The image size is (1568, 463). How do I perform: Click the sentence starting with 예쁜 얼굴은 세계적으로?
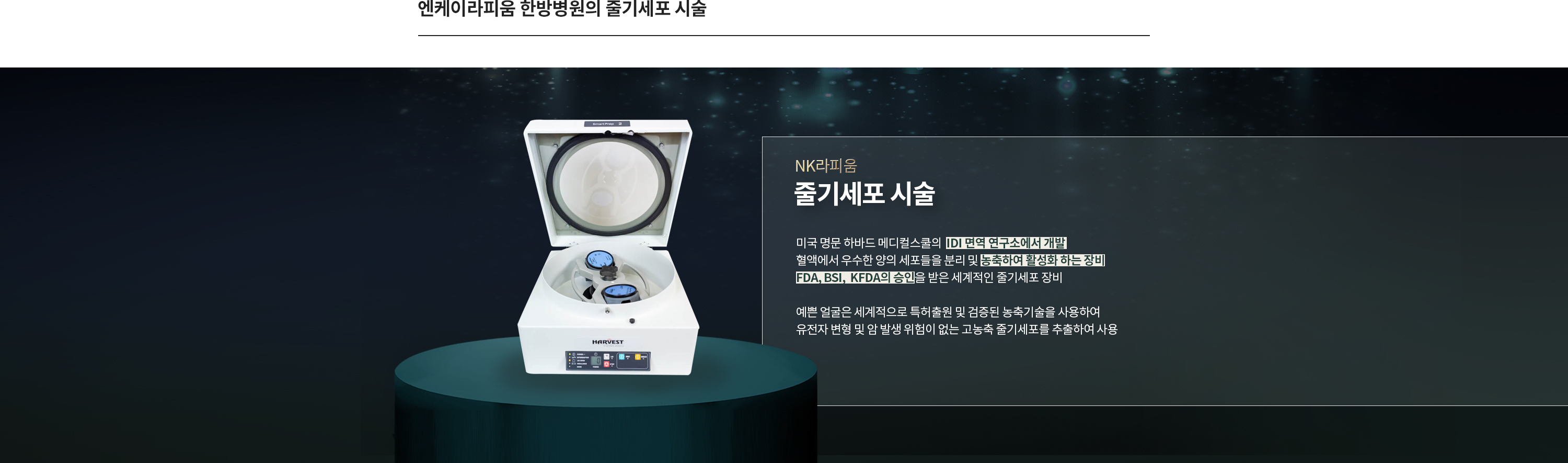(x=948, y=312)
